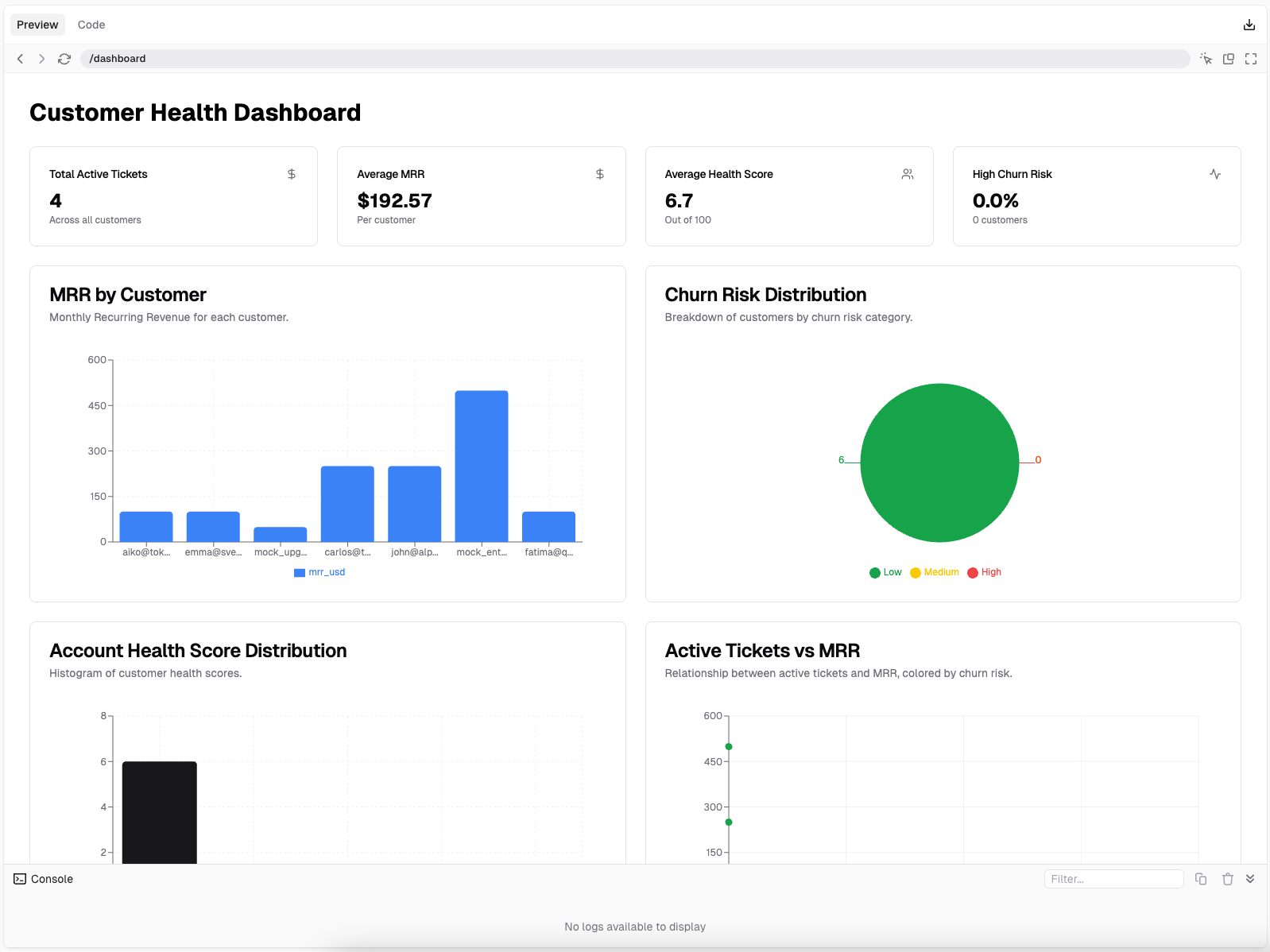The width and height of the screenshot is (1270, 952).
Task: Toggle the High legend item
Action: pyautogui.click(x=984, y=572)
